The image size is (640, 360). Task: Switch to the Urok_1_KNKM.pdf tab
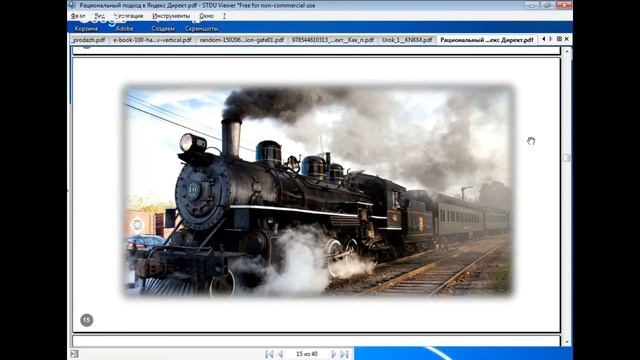coord(407,40)
